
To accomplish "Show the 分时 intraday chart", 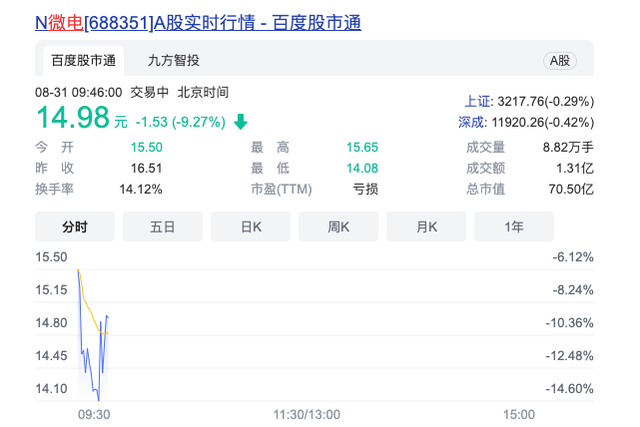I will click(x=75, y=227).
